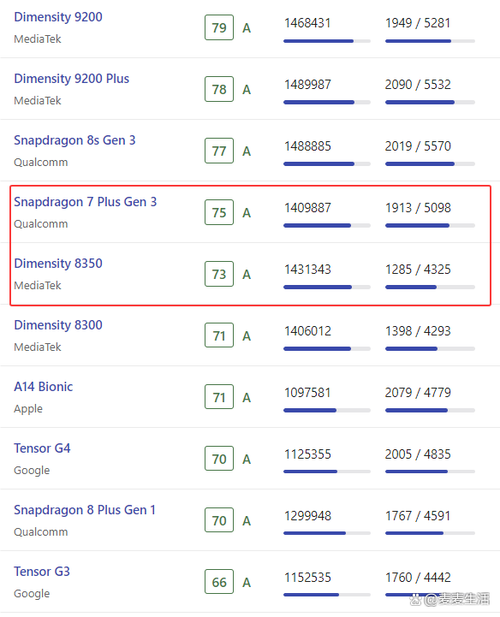Click the AnTuTu score bar under 1468431
Image resolution: width=500 pixels, height=617 pixels.
pos(327,41)
